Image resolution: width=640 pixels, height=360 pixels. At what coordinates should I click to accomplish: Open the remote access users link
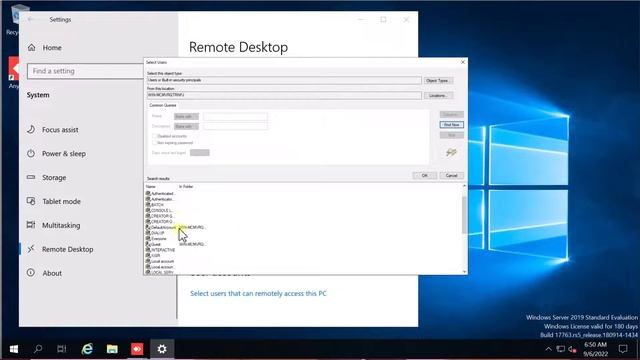click(x=258, y=293)
